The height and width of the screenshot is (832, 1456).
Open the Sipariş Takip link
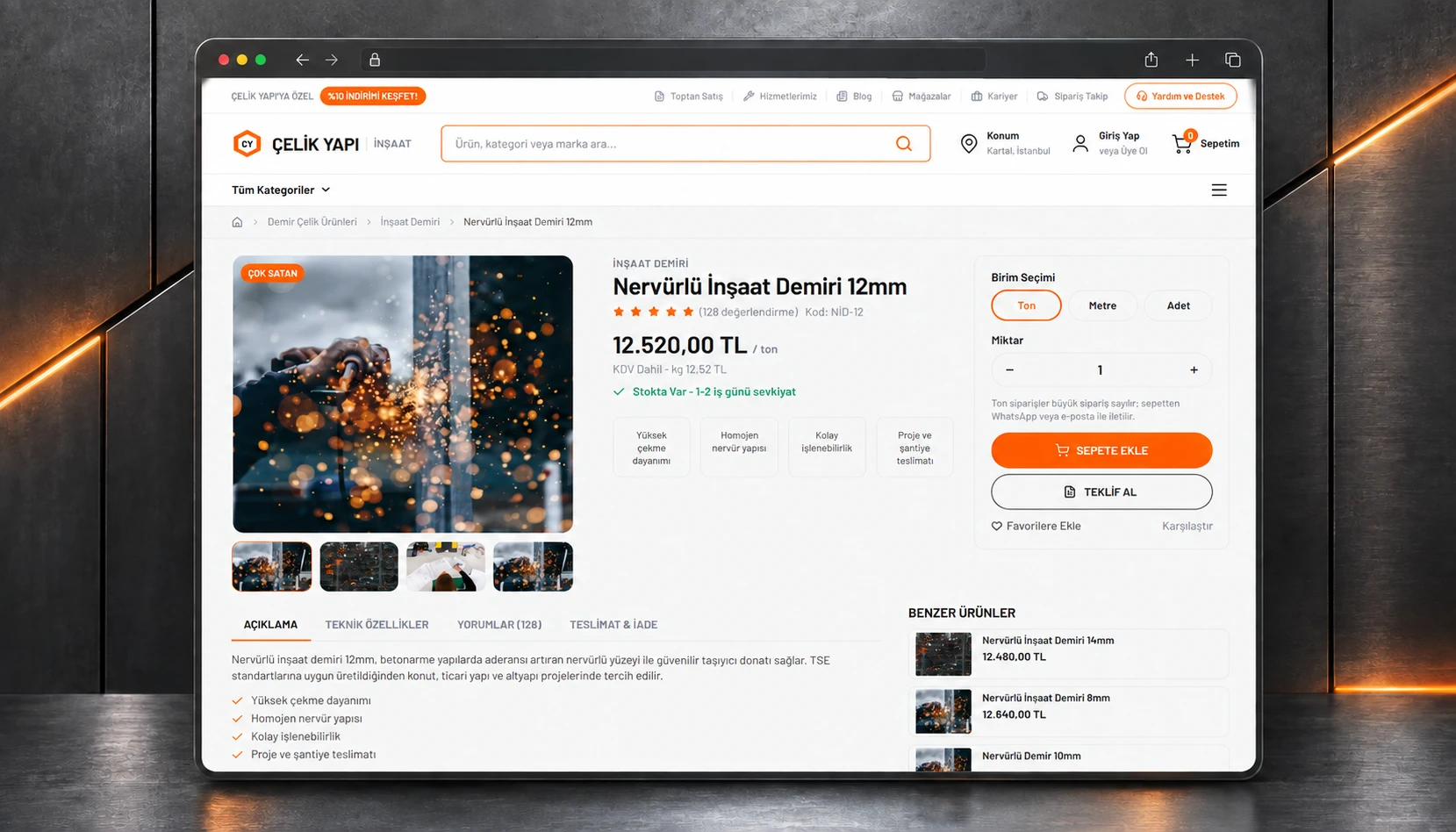1072,96
